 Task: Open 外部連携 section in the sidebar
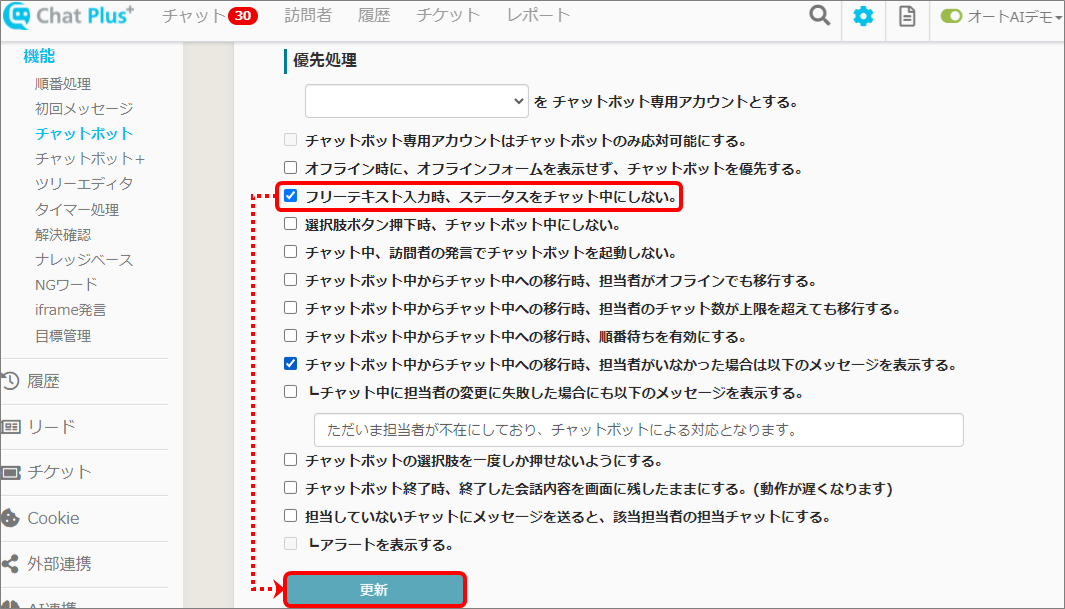click(x=58, y=564)
